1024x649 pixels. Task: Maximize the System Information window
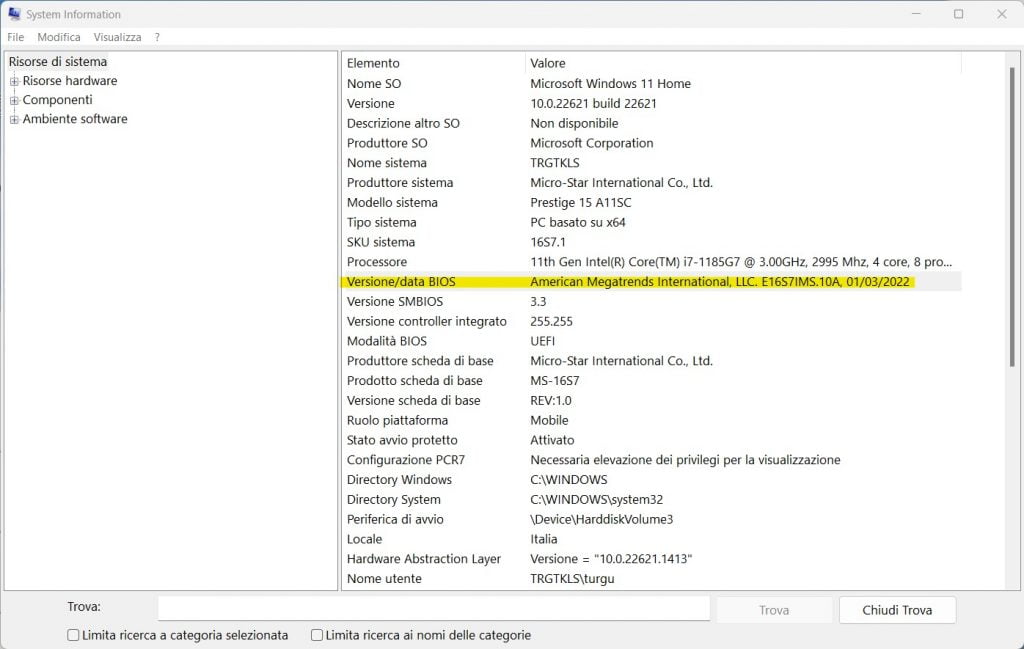click(958, 14)
